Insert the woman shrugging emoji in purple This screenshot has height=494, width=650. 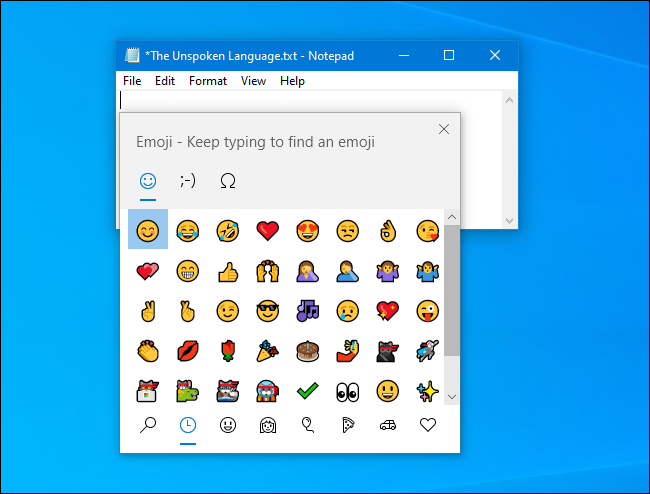click(388, 271)
